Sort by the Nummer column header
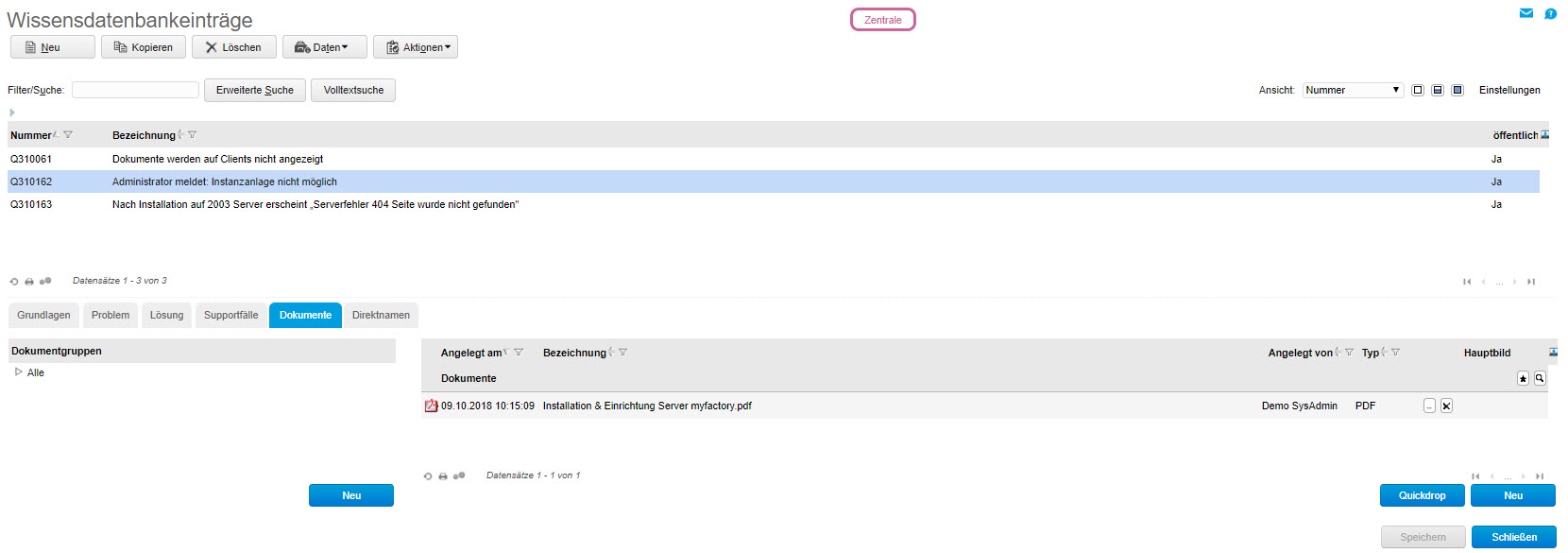This screenshot has width=1568, height=553. click(x=30, y=135)
